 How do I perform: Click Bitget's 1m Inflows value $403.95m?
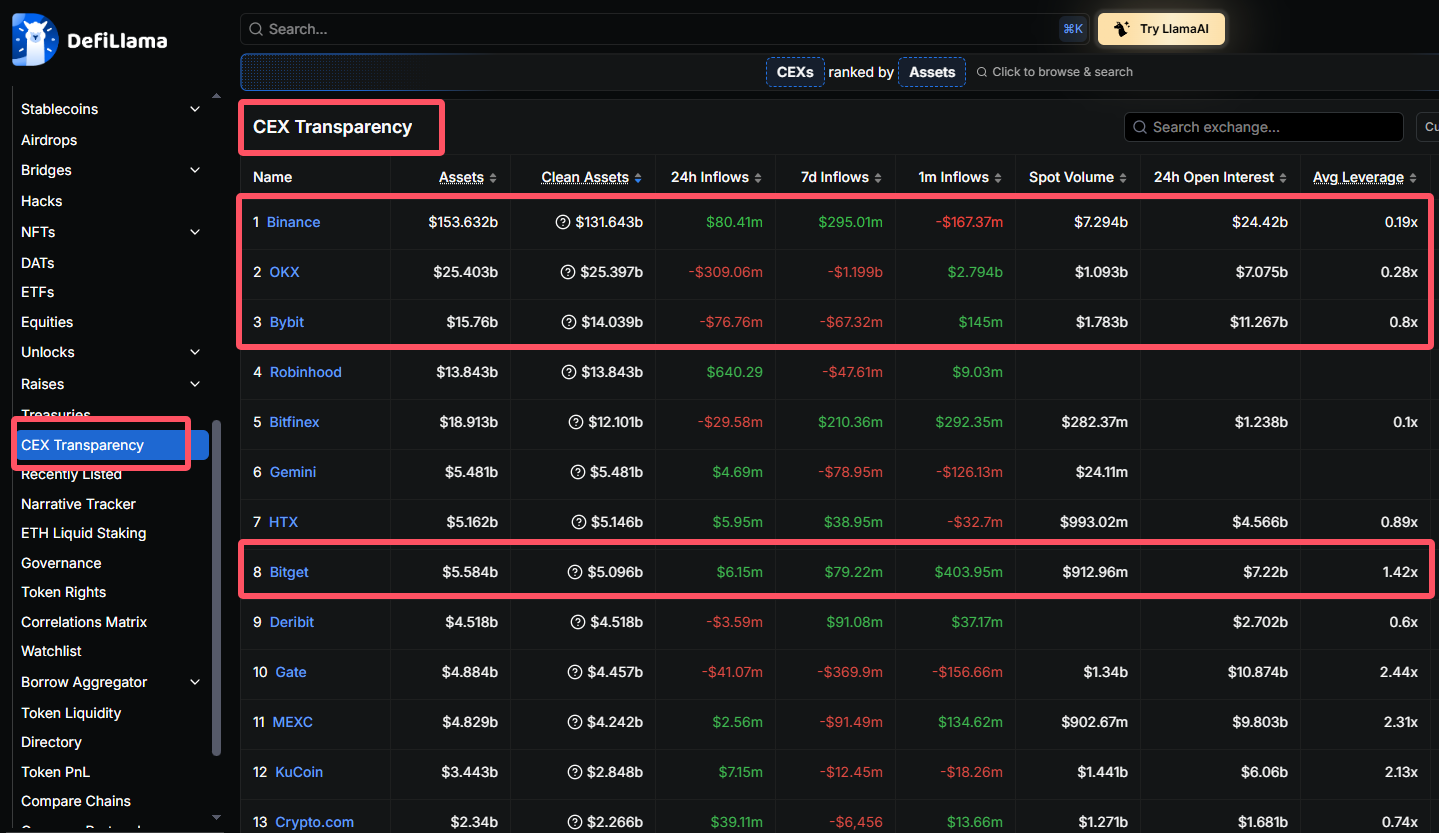click(969, 572)
